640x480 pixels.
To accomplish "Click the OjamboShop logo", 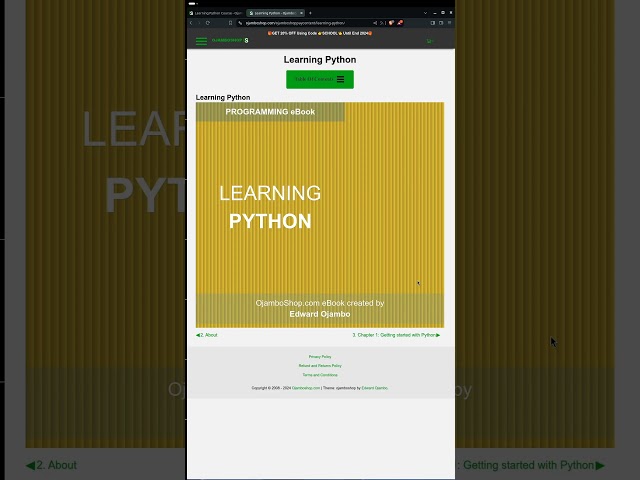I will coord(230,40).
